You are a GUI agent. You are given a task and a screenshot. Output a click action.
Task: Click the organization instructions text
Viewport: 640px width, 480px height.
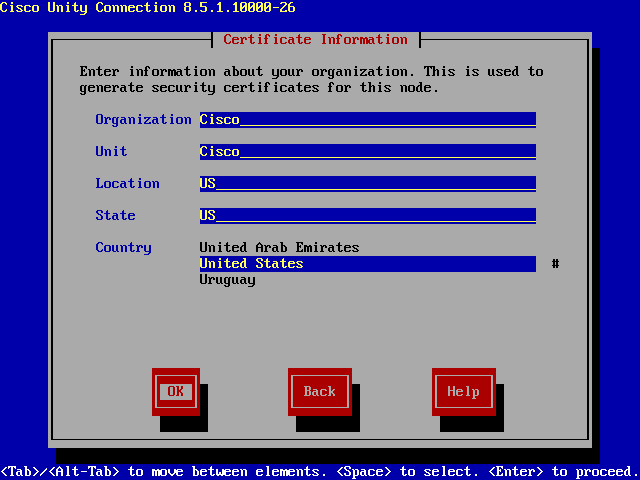click(x=311, y=80)
